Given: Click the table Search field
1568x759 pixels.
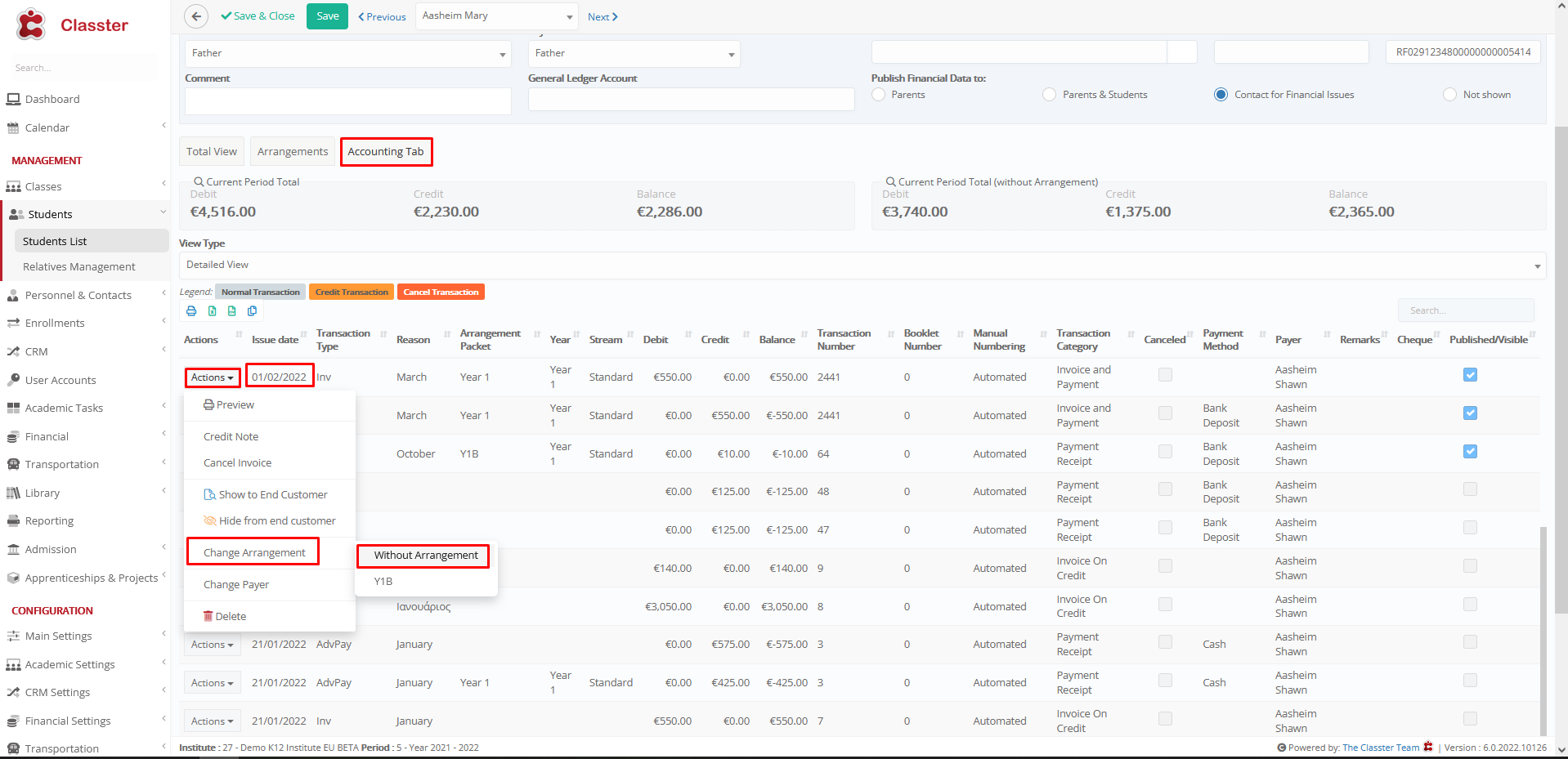Looking at the screenshot, I should tap(1467, 310).
